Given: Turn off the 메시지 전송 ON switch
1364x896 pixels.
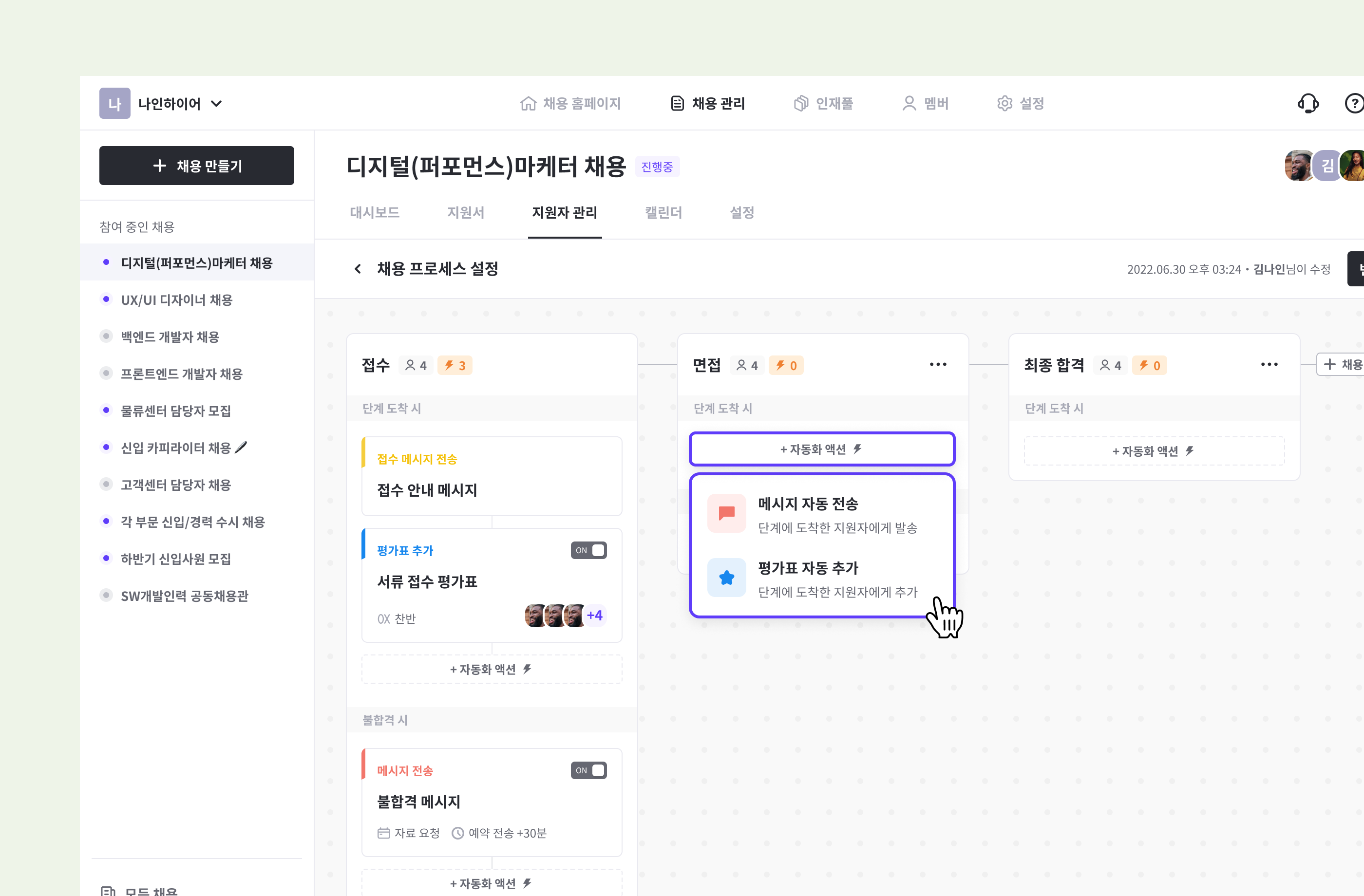Looking at the screenshot, I should coord(588,770).
